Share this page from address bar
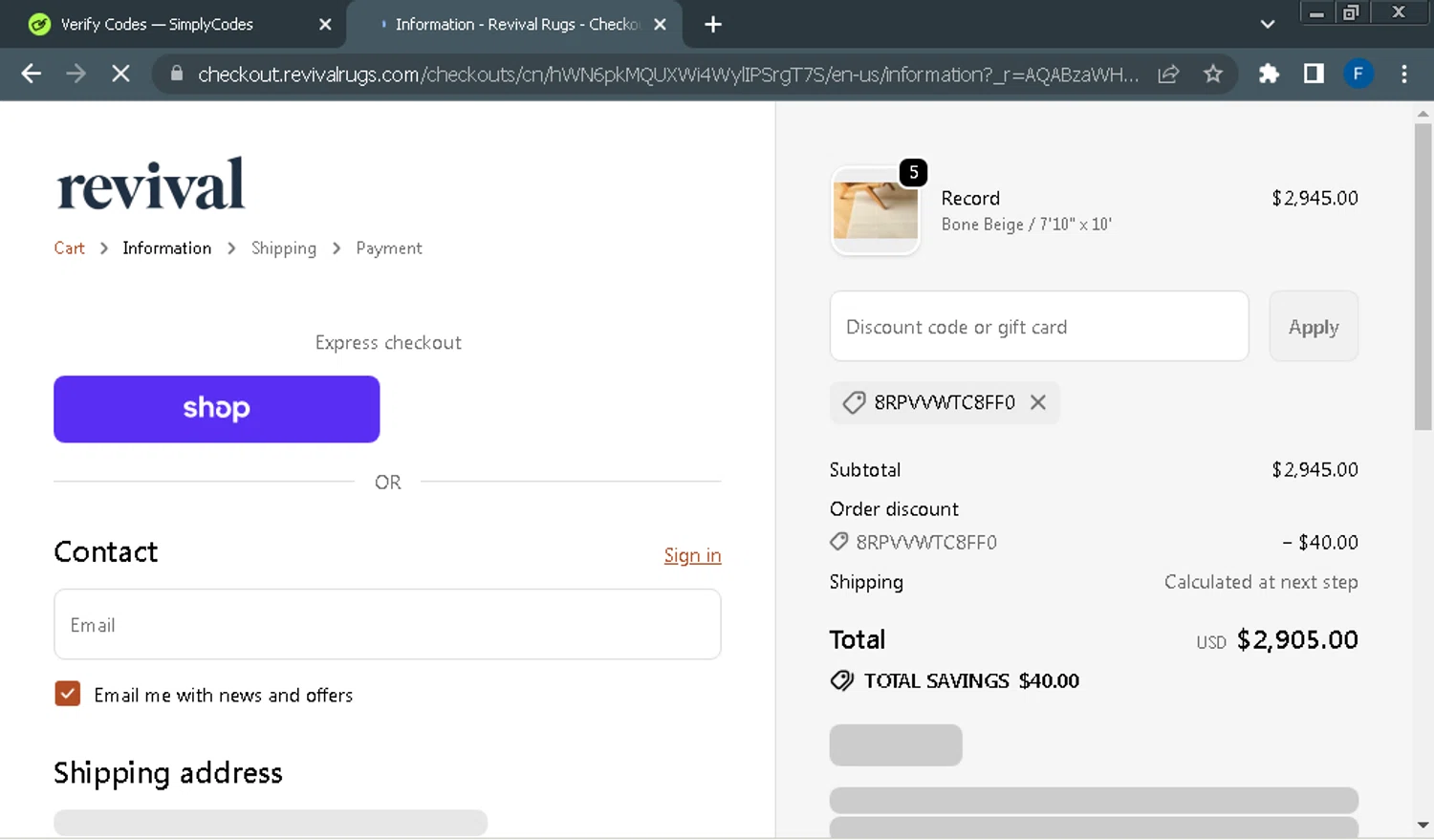The height and width of the screenshot is (840, 1434). (1168, 74)
